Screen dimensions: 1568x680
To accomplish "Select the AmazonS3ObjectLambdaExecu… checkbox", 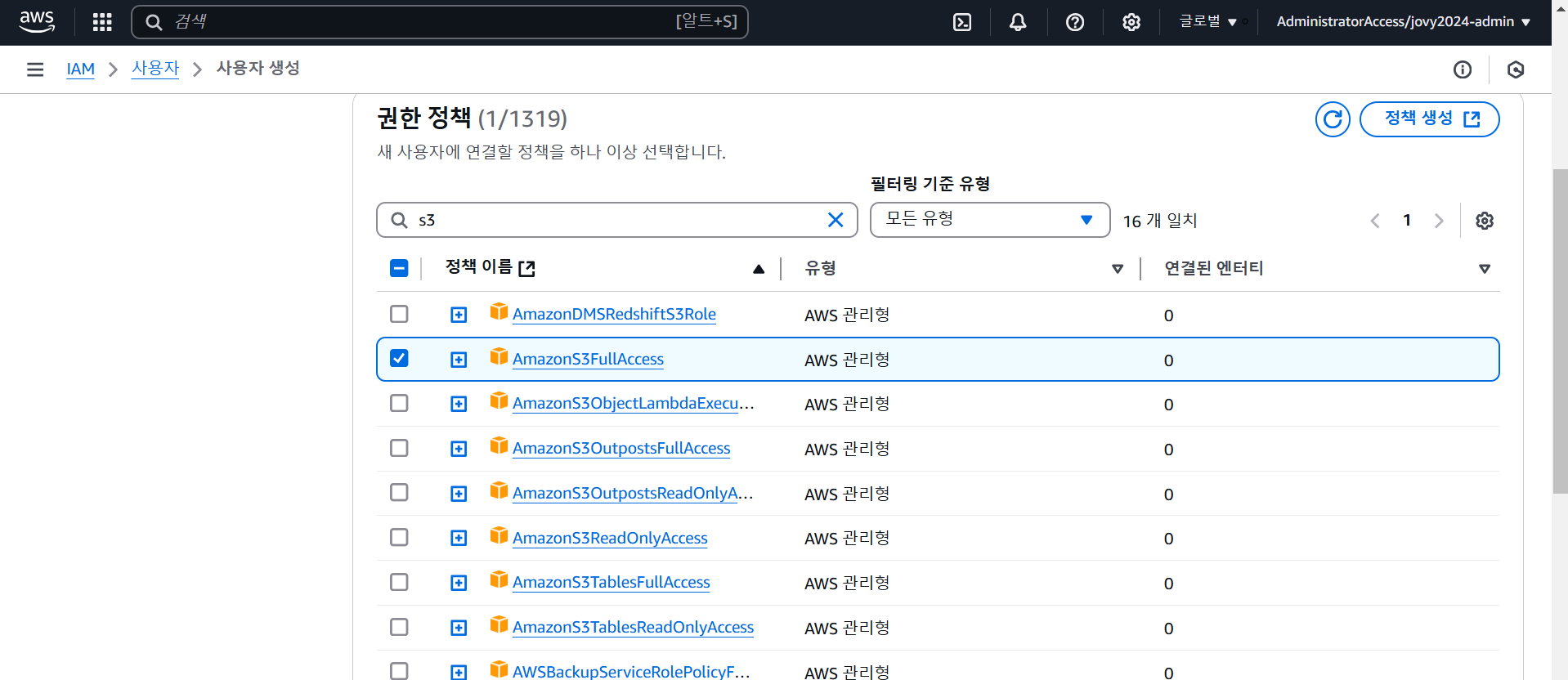I will (x=399, y=403).
